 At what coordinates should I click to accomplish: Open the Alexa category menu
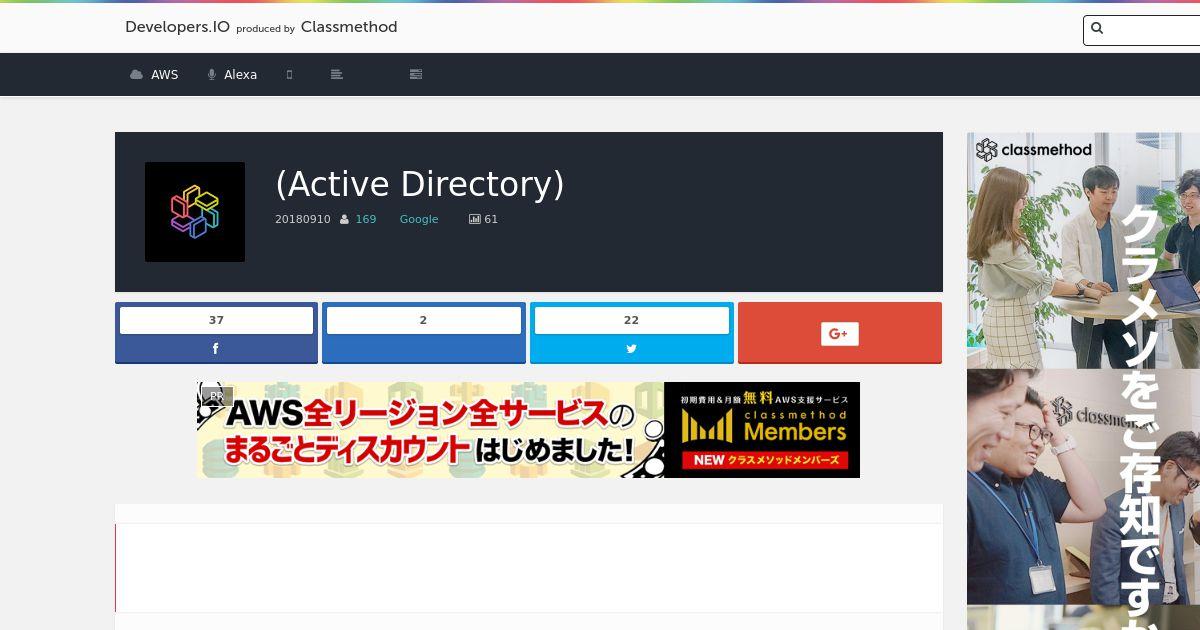click(232, 74)
